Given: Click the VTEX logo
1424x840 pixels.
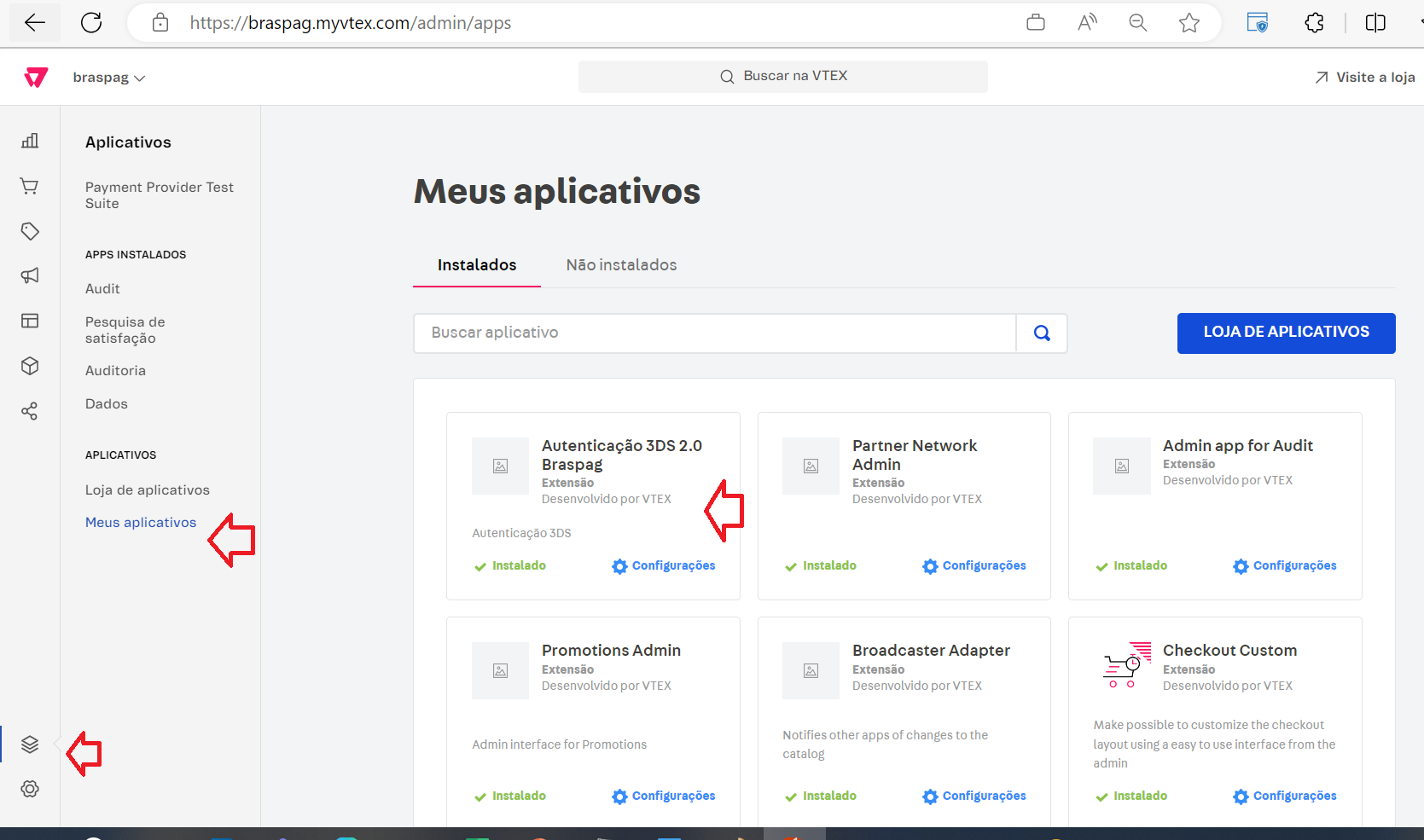Looking at the screenshot, I should click(x=36, y=78).
